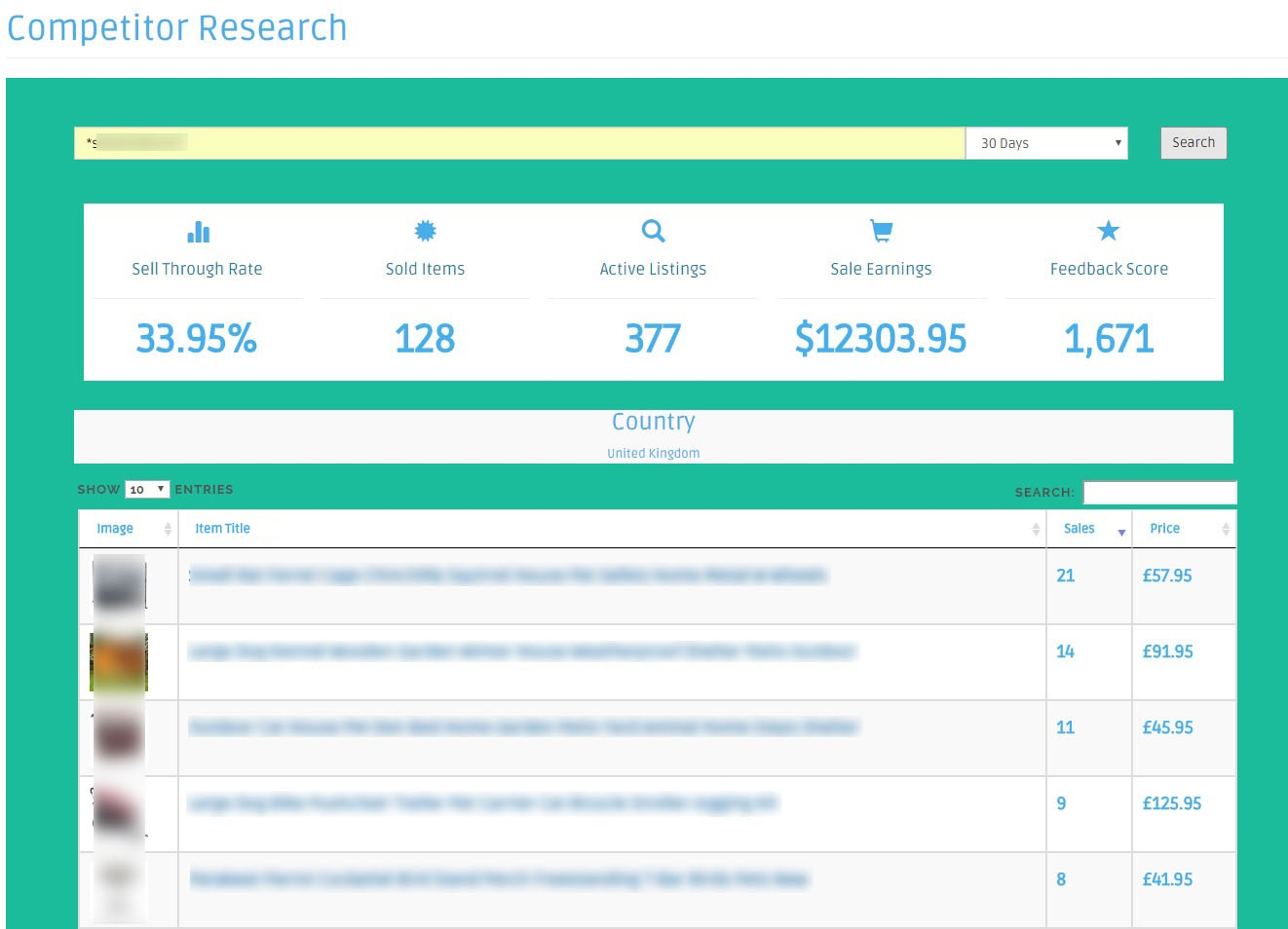
Task: Sort table by Image column arrows
Action: pos(168,529)
